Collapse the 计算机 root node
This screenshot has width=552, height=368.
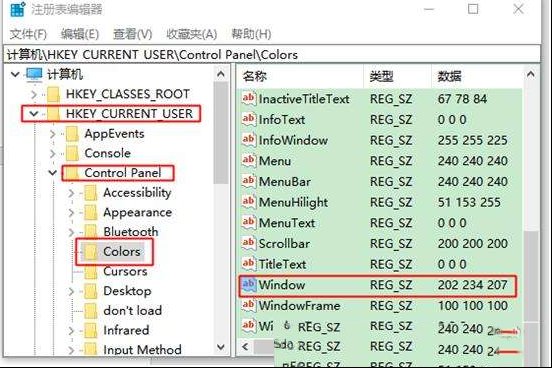(15, 74)
